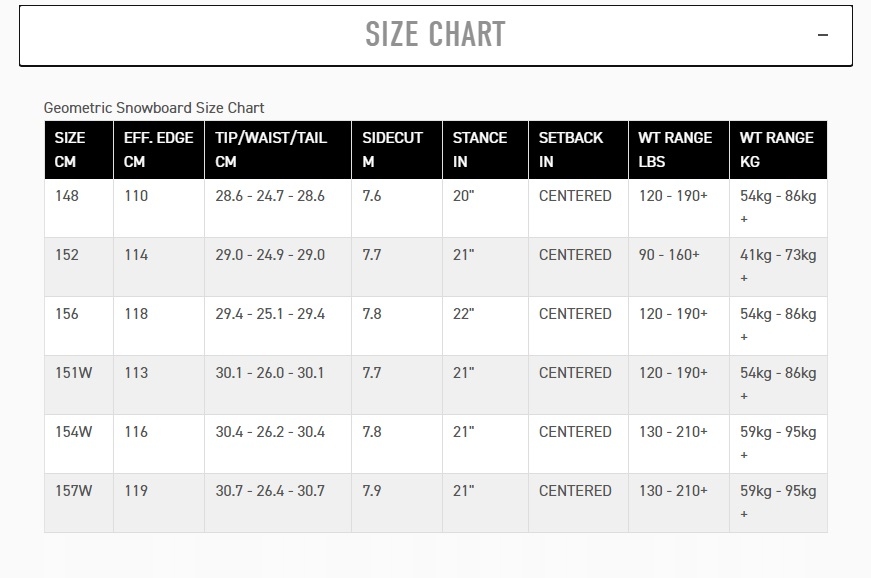
Task: Select the 152 size row cell
Action: (67, 255)
